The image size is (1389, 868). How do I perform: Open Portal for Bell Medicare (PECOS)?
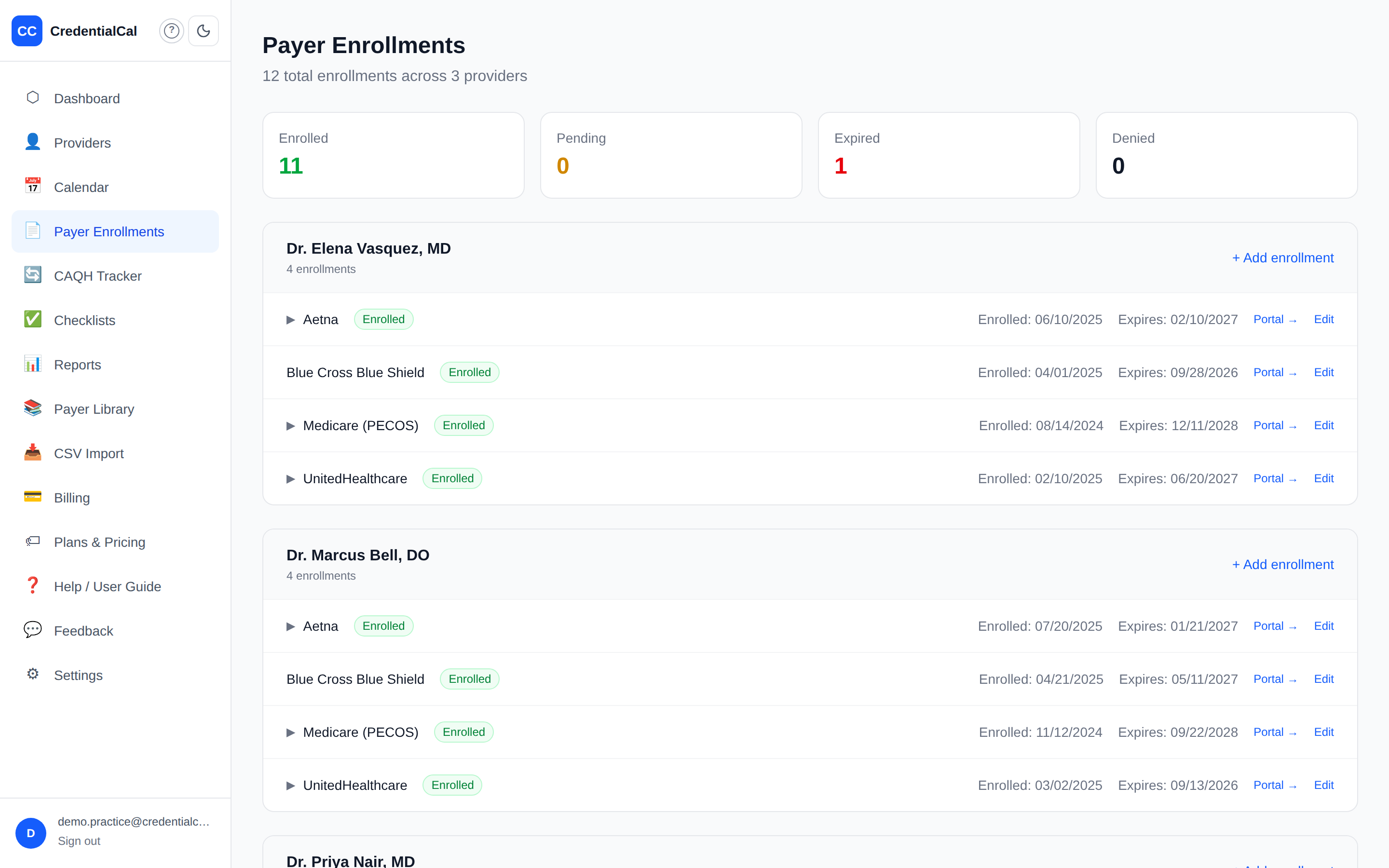(x=1275, y=732)
